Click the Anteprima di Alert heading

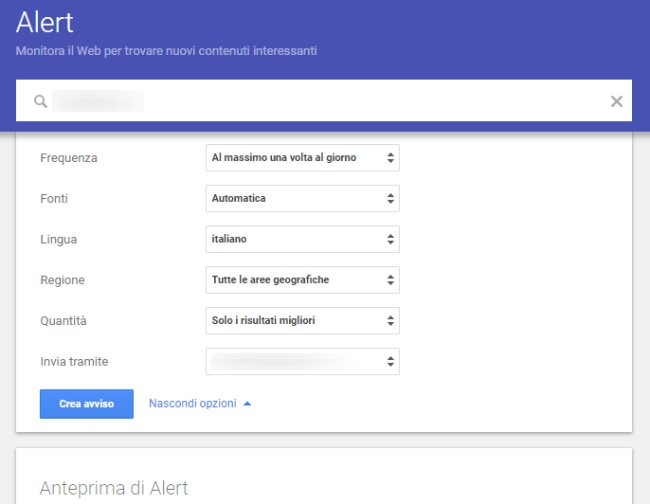click(x=113, y=488)
